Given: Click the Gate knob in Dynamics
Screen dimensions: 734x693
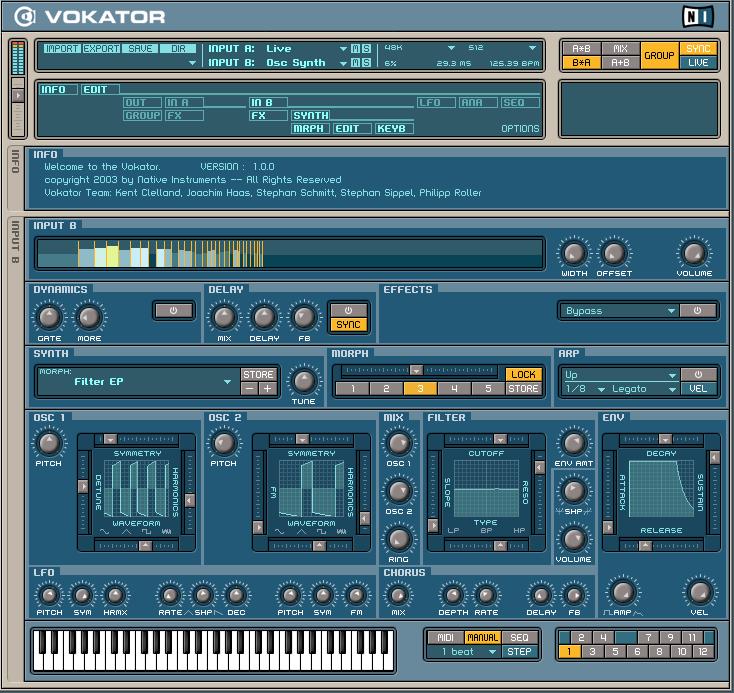Looking at the screenshot, I should [49, 317].
